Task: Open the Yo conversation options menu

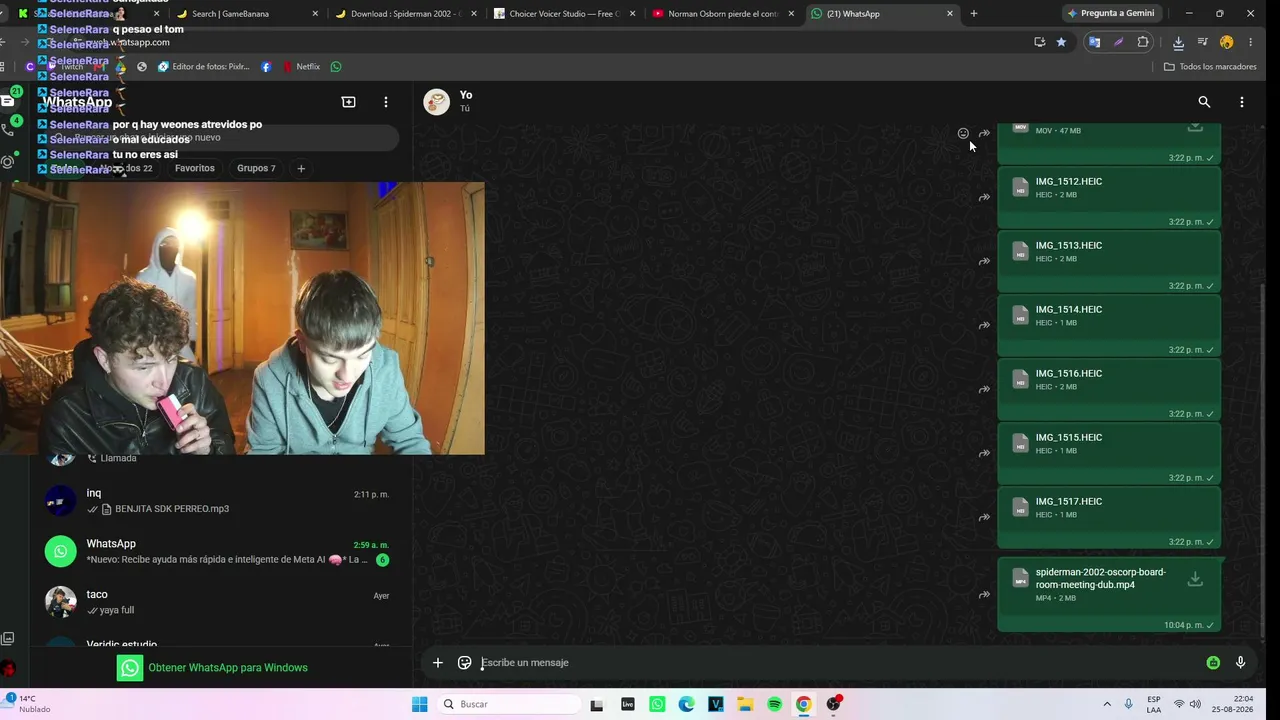Action: 1242,102
